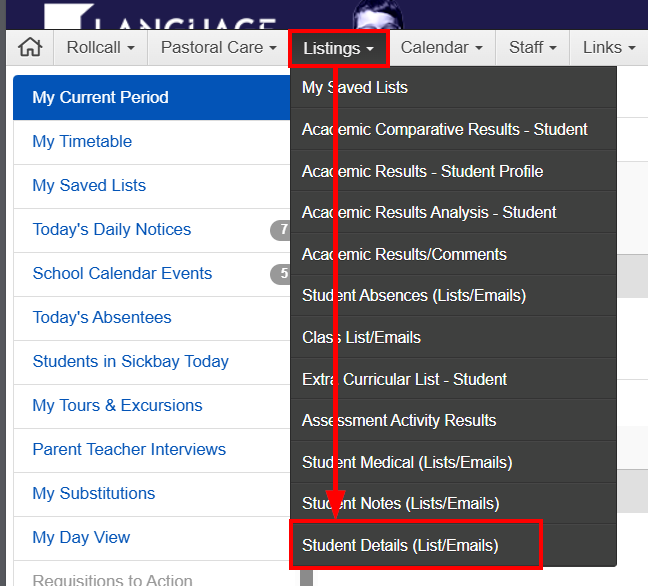Go to School Calendar Events
The width and height of the screenshot is (648, 586).
pos(122,274)
